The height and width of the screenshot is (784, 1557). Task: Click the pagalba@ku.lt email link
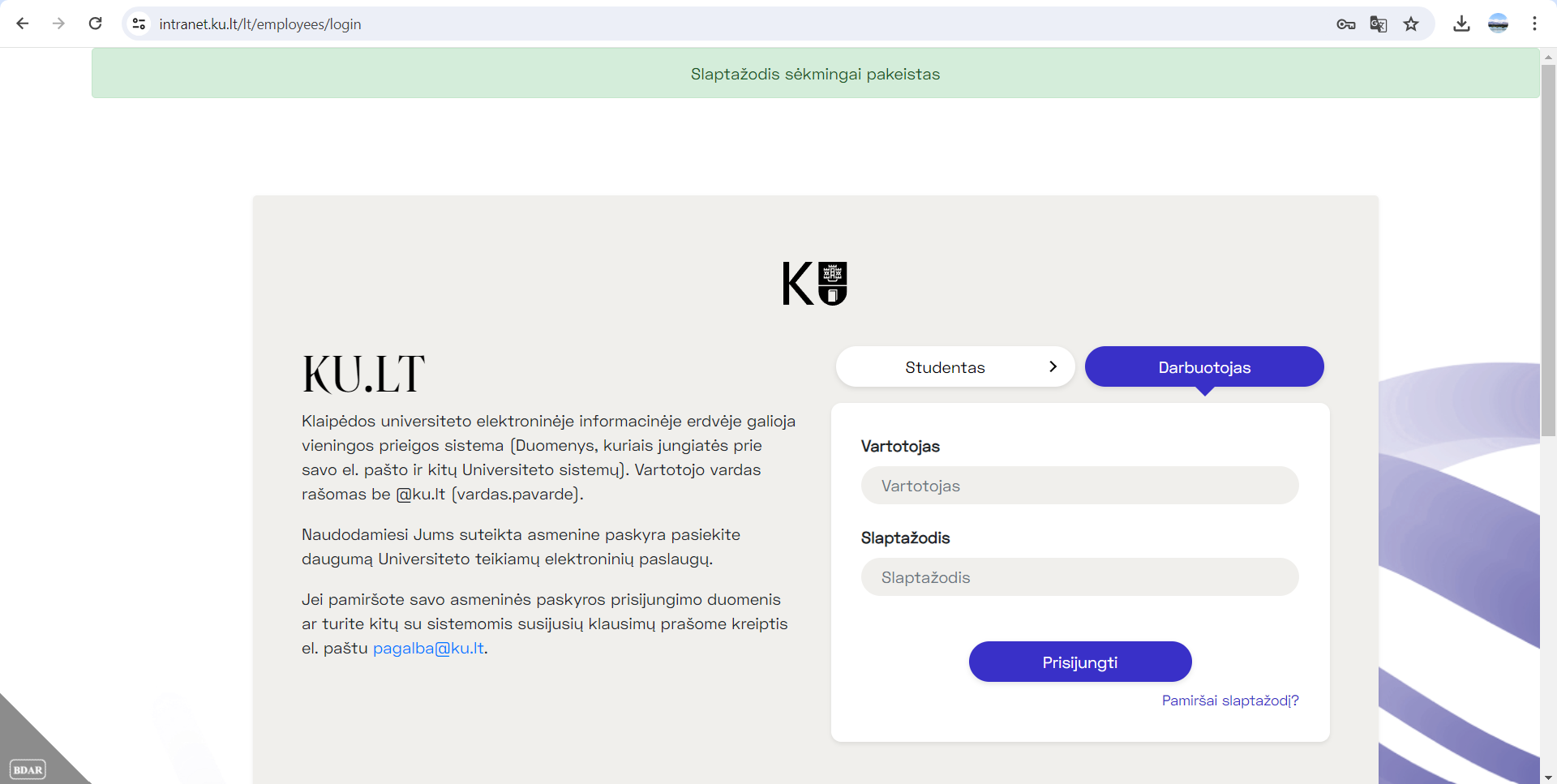coord(428,649)
